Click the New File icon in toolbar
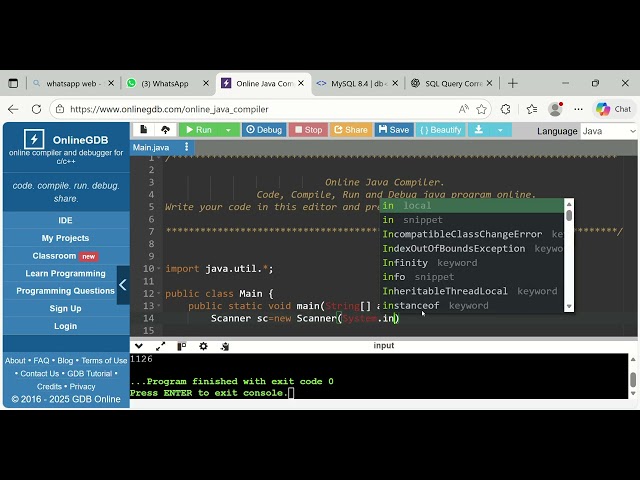The height and width of the screenshot is (480, 640). coord(144,130)
